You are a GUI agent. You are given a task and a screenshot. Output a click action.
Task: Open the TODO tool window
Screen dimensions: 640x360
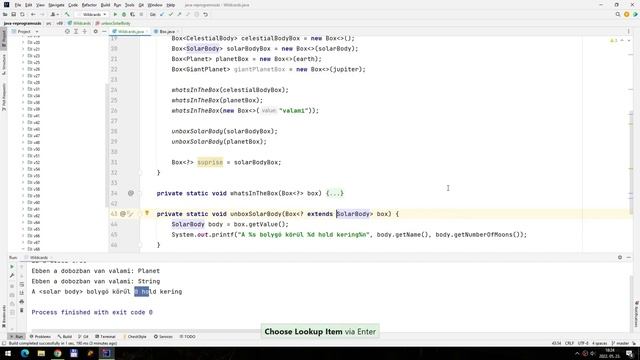pos(187,337)
